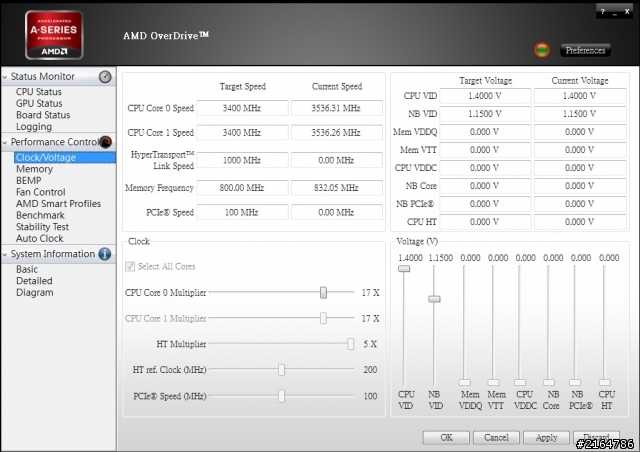Click the AMD A-Series logo badge
This screenshot has width=640, height=452.
coord(54,35)
